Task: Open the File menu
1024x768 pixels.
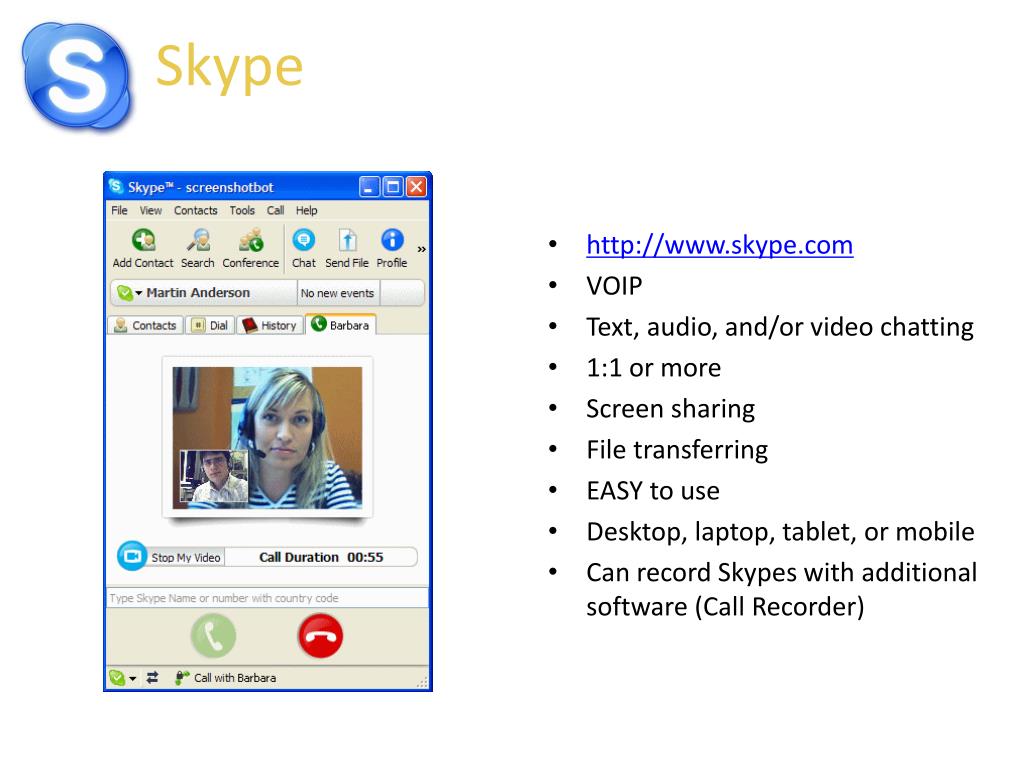Action: (120, 210)
